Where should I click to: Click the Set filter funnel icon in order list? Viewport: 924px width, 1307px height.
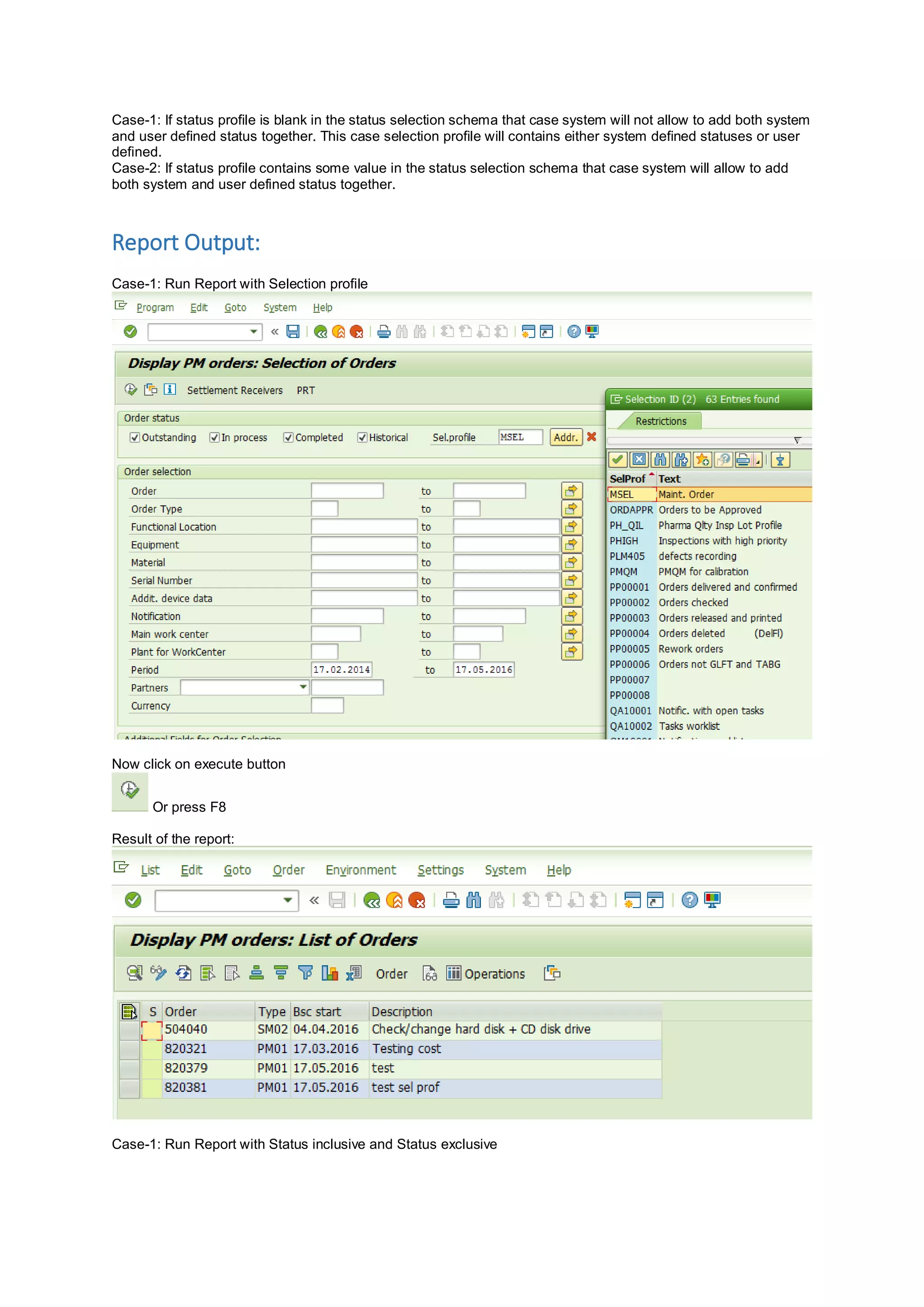[305, 973]
